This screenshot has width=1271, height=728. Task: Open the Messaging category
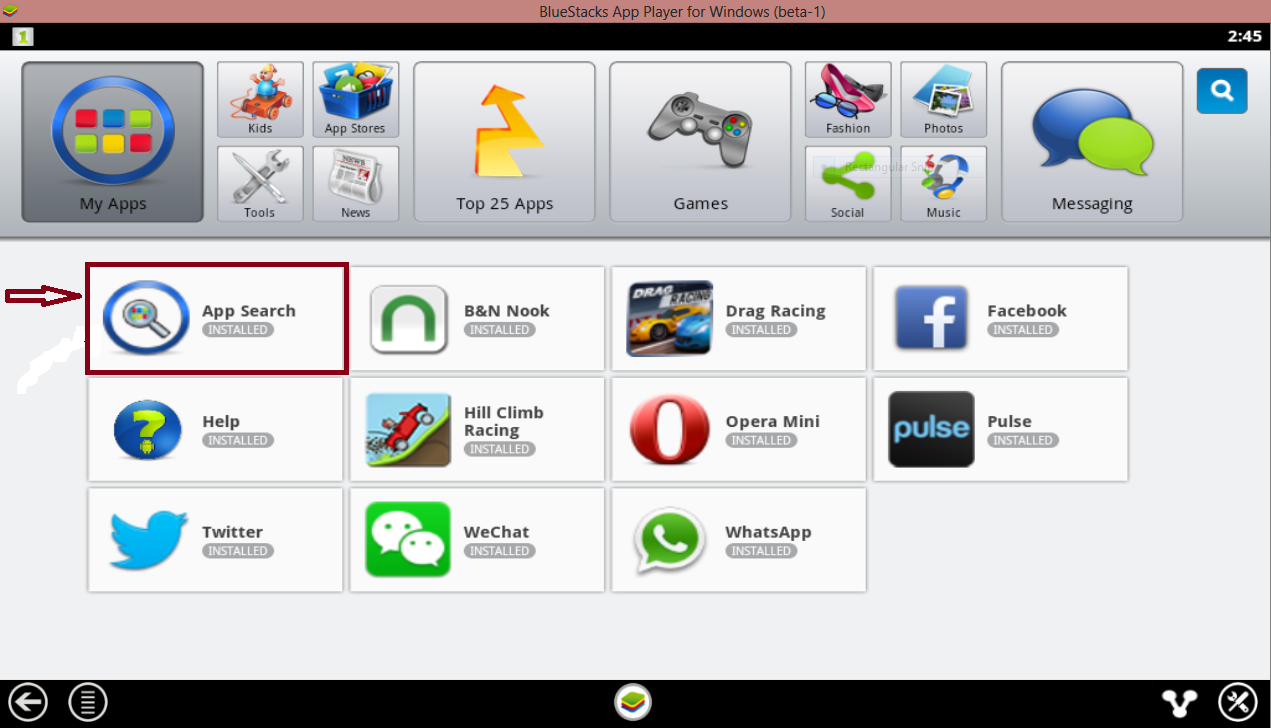point(1092,142)
